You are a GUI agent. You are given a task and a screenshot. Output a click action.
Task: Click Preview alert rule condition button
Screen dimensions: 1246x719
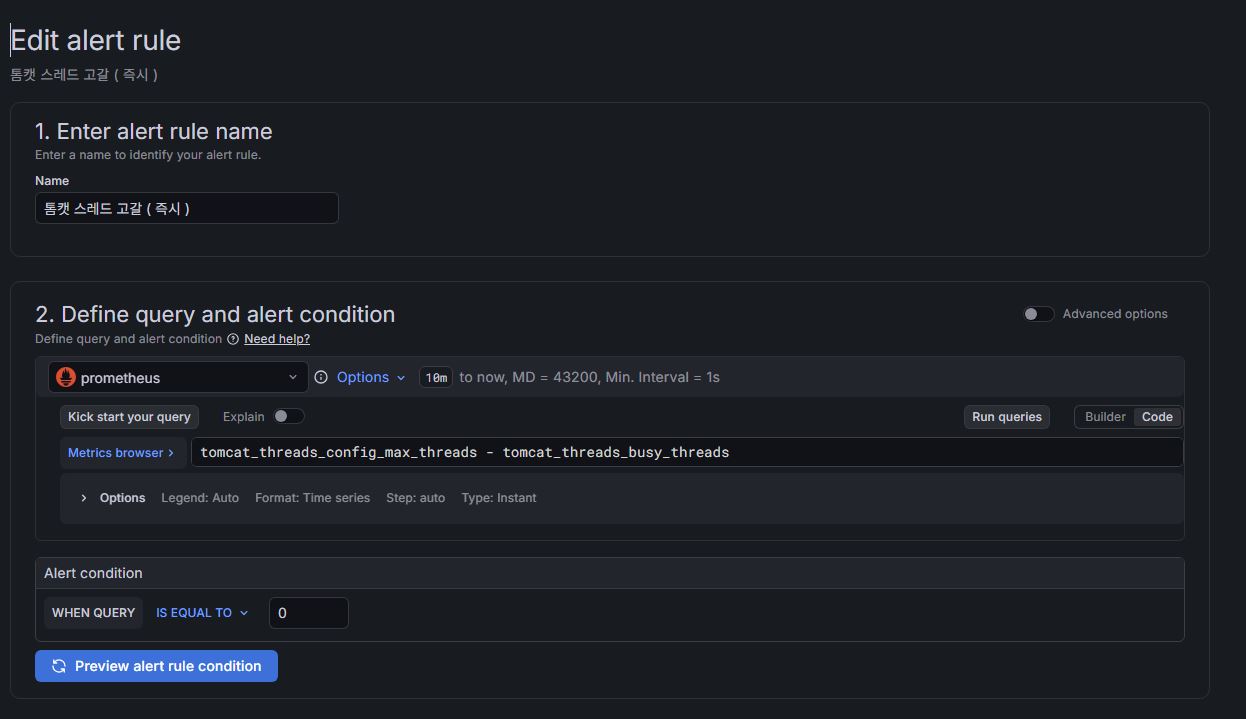(156, 666)
